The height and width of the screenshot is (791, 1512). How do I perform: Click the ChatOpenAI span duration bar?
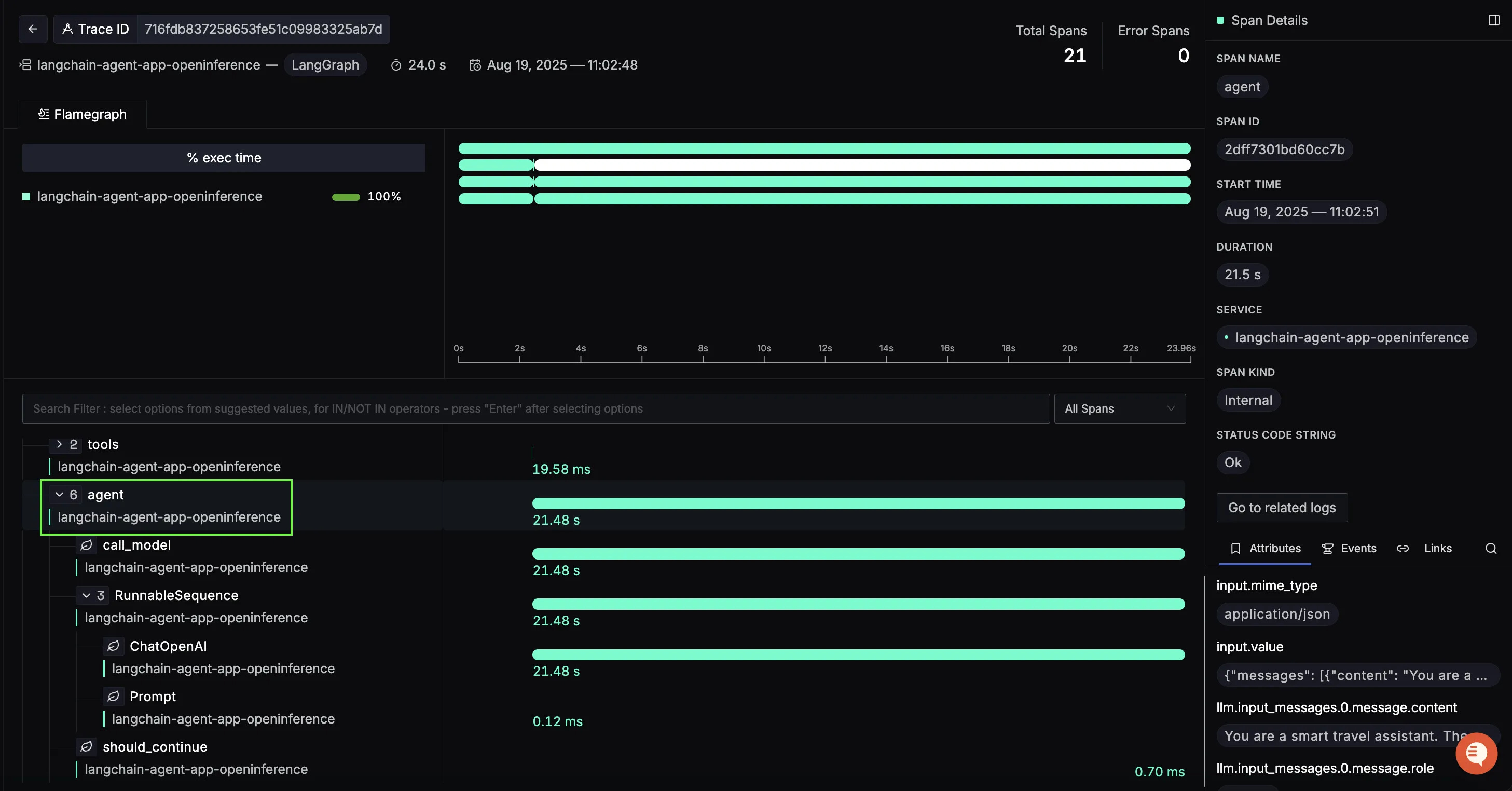click(858, 654)
